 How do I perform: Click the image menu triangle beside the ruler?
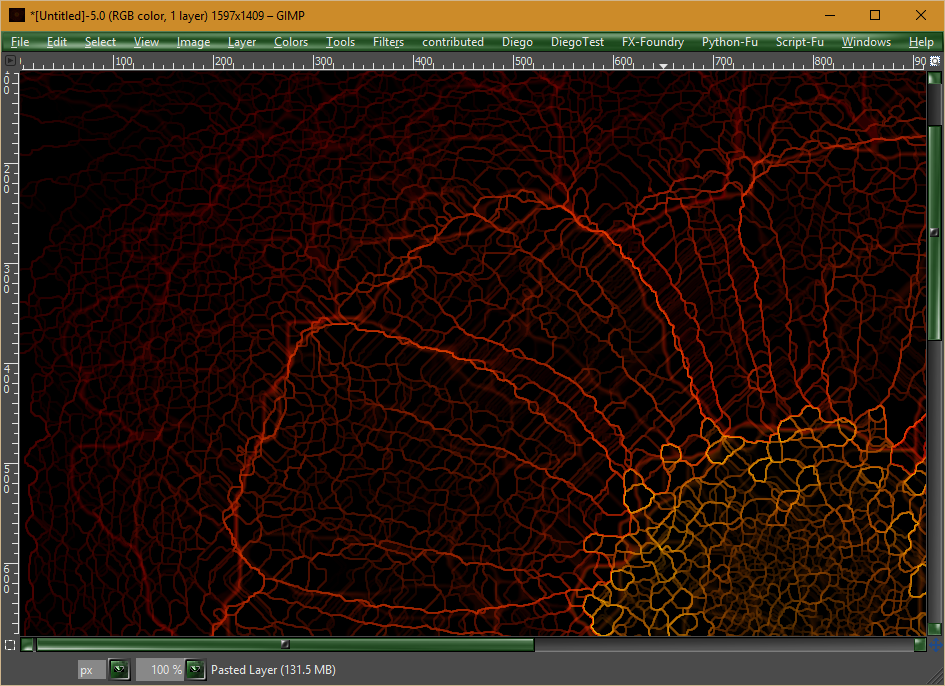[10, 60]
